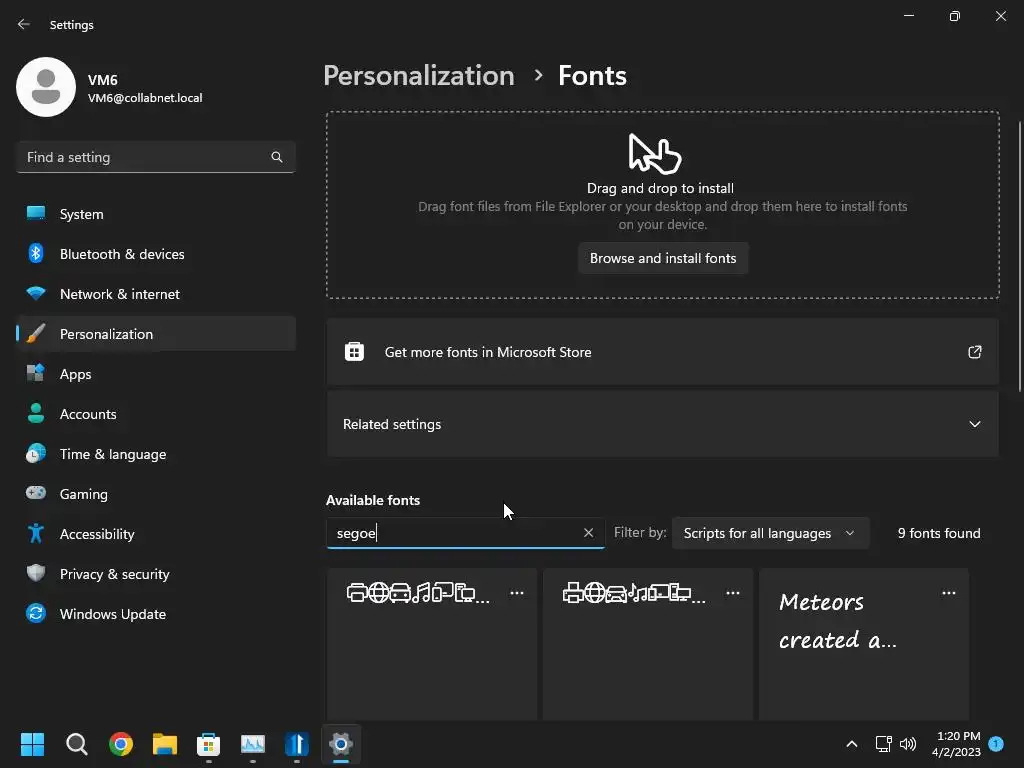The height and width of the screenshot is (768, 1024).
Task: Open Accessibility settings
Action: coord(156,534)
